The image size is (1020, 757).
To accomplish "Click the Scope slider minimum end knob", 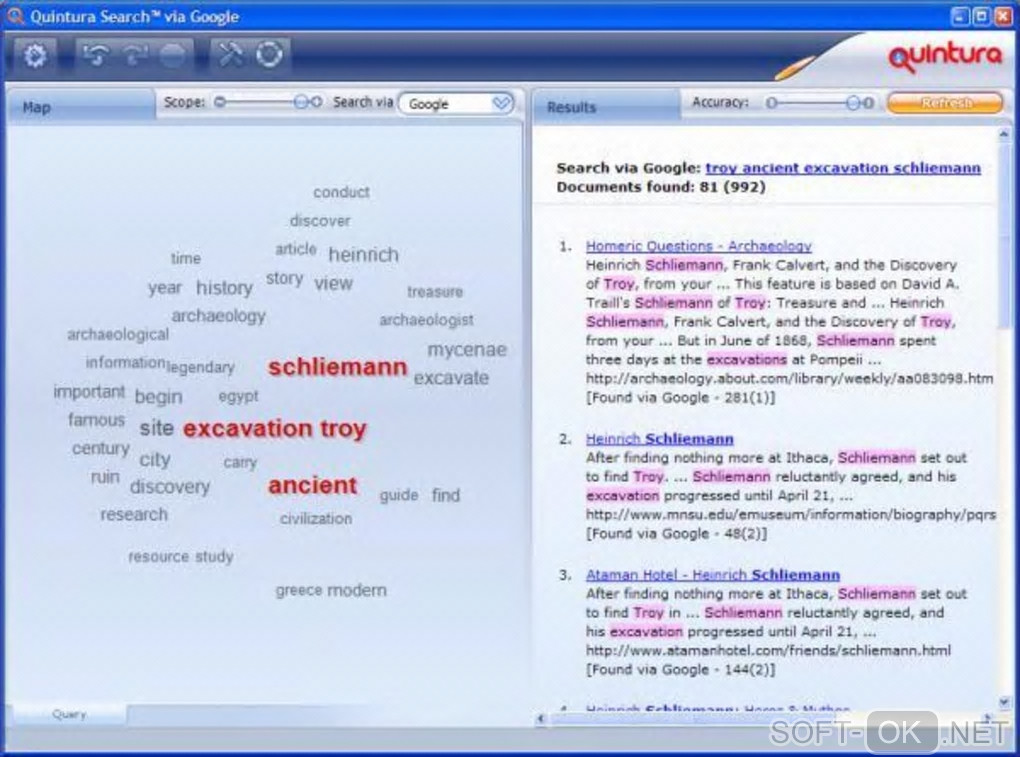I will tap(220, 102).
